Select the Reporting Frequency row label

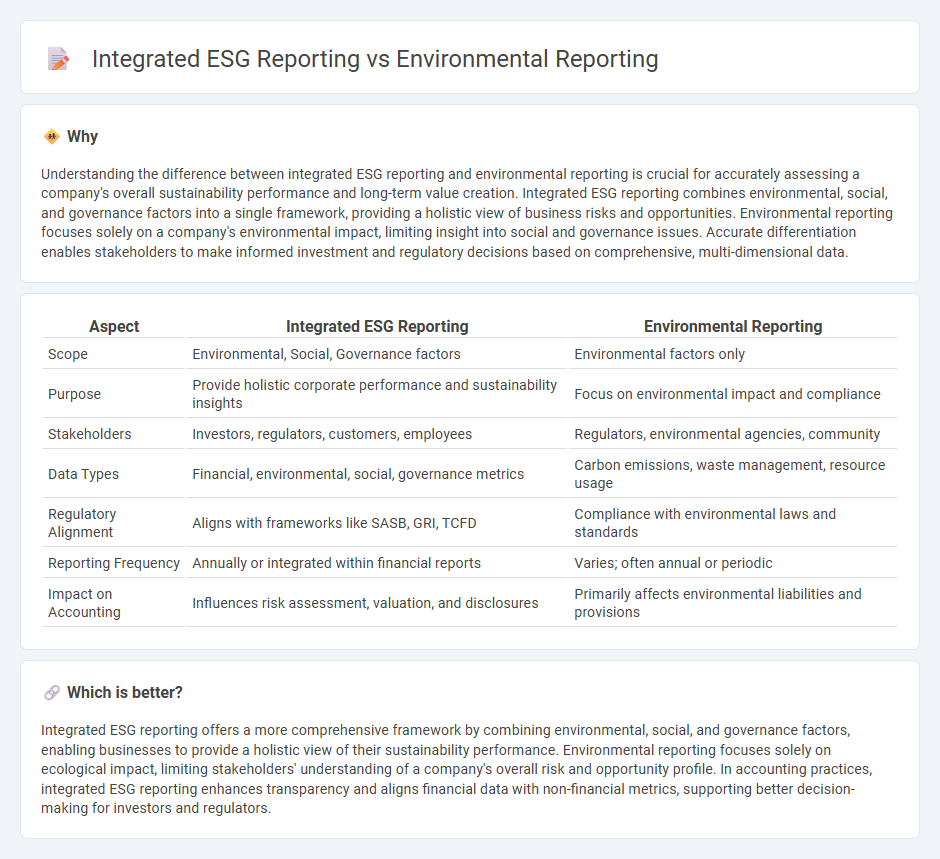[x=114, y=563]
